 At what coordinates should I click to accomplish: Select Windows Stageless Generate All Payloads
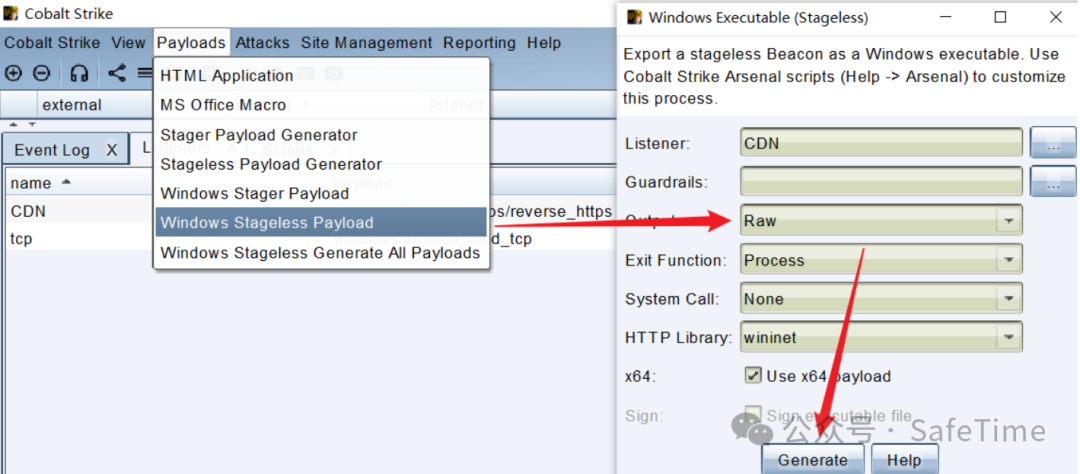(x=322, y=252)
